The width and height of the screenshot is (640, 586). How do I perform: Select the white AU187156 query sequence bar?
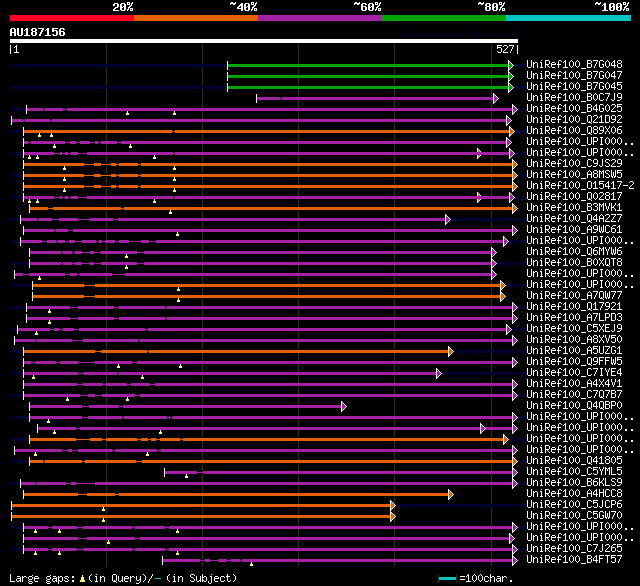[264, 41]
